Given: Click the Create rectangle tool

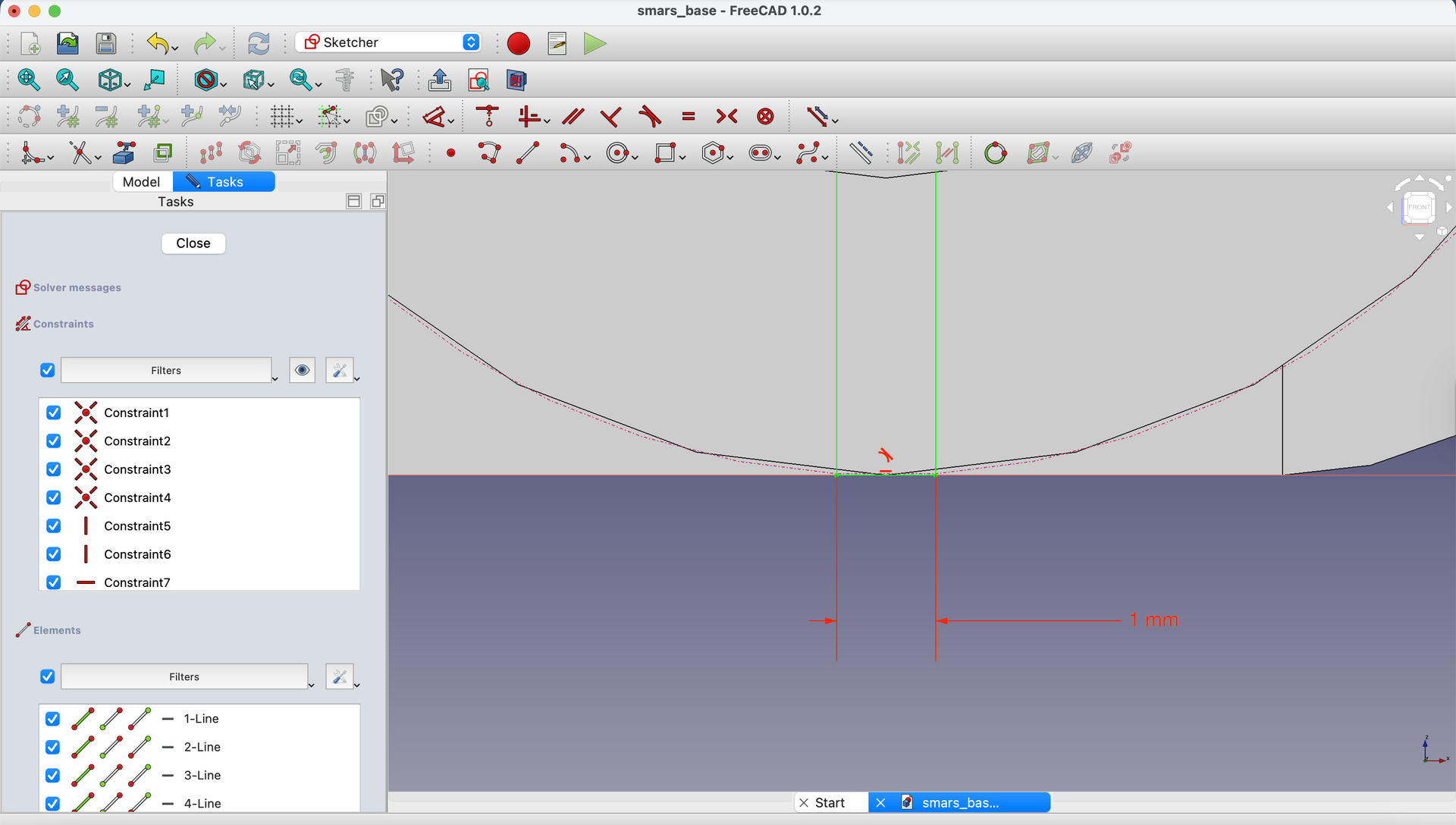Looking at the screenshot, I should (x=665, y=153).
